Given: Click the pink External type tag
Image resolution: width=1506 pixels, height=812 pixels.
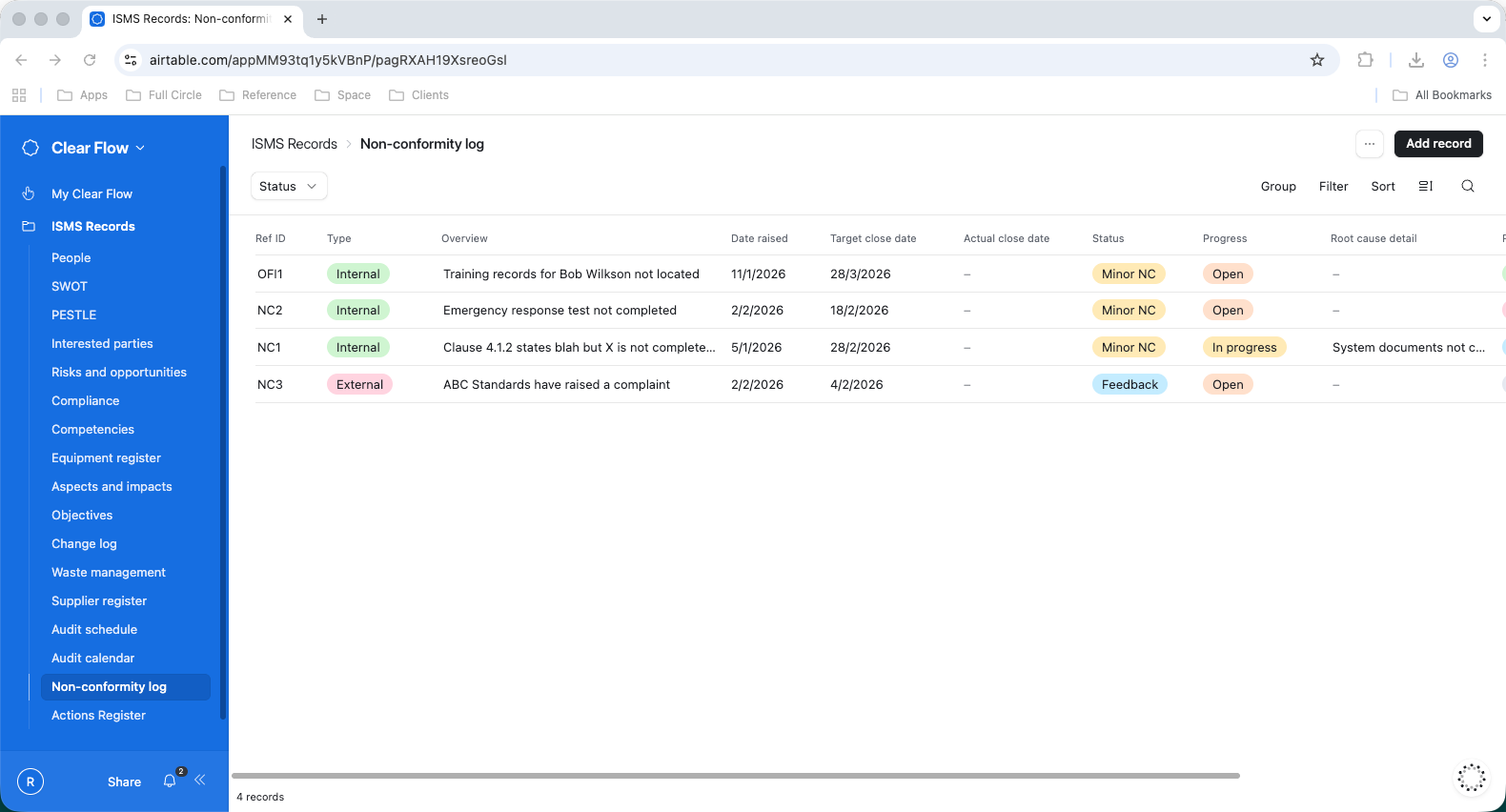Looking at the screenshot, I should [x=359, y=385].
